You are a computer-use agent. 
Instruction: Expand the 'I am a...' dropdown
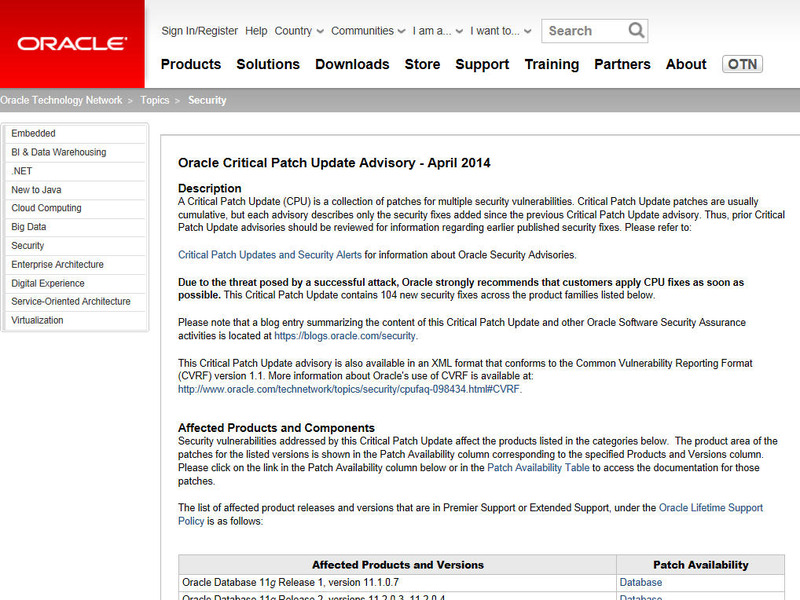pyautogui.click(x=439, y=31)
